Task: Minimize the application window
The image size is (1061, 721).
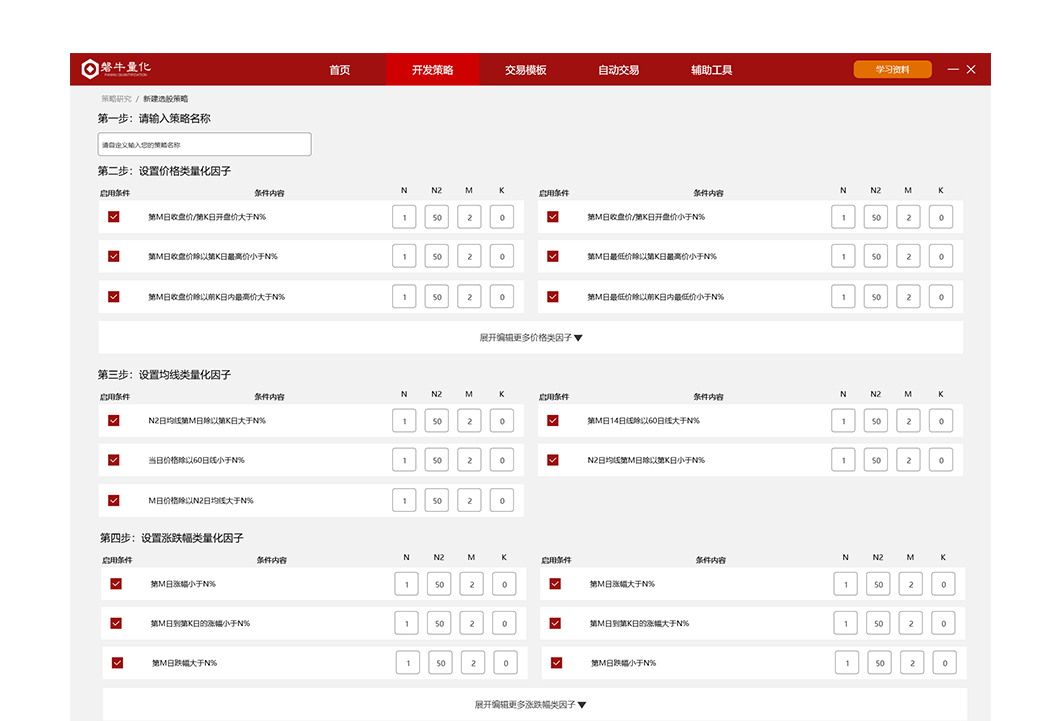Action: (953, 69)
